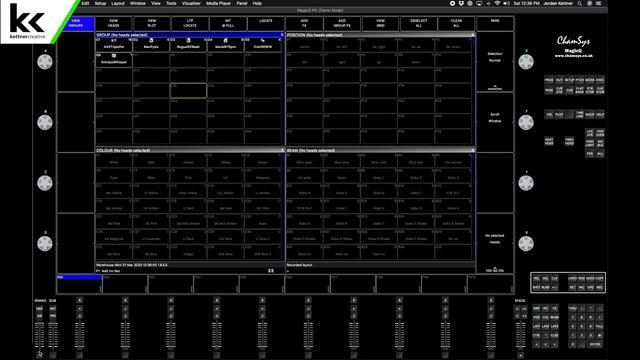The width and height of the screenshot is (640, 360).
Task: Close the Beam window
Action: [473, 150]
